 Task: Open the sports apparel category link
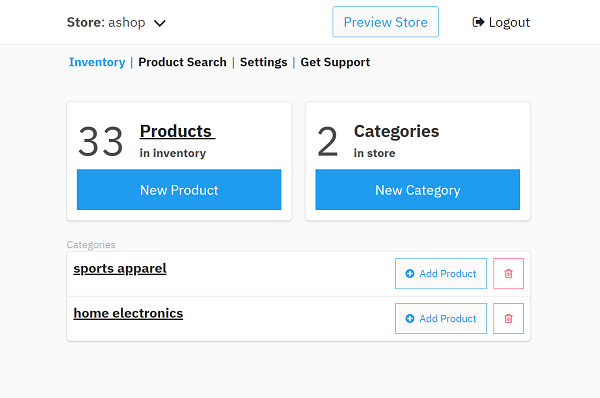pyautogui.click(x=120, y=268)
